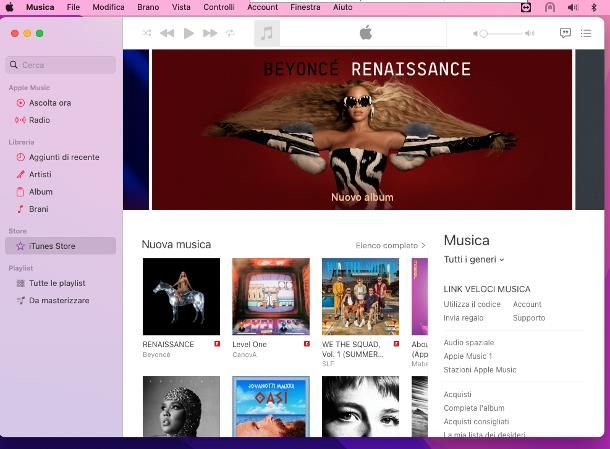Screen dimensions: 610x449
Task: Open Completa l'album link
Action: (x=474, y=408)
